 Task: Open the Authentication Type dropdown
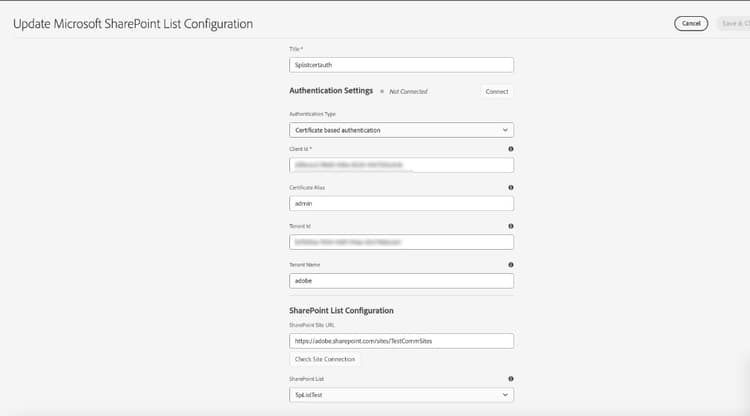point(401,130)
